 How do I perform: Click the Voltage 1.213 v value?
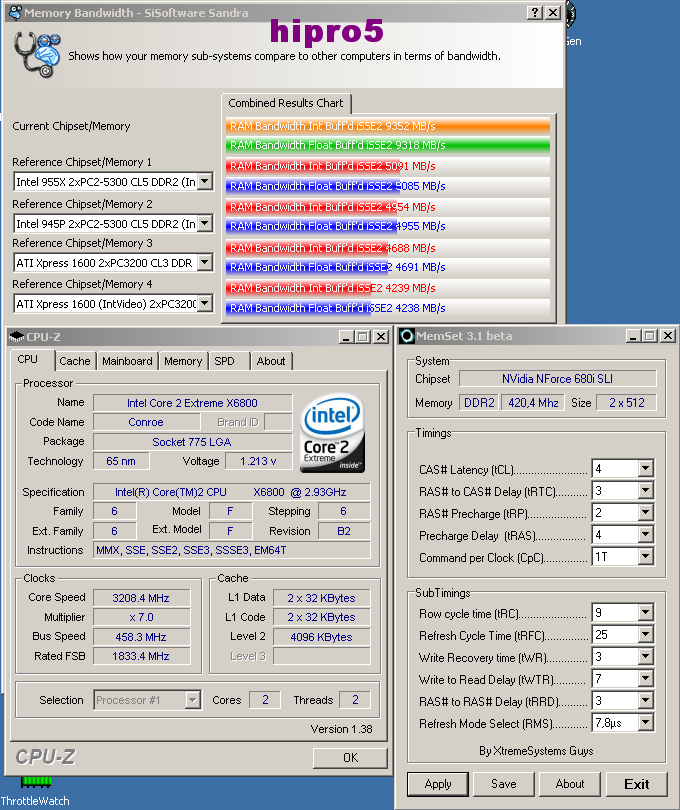tap(258, 461)
